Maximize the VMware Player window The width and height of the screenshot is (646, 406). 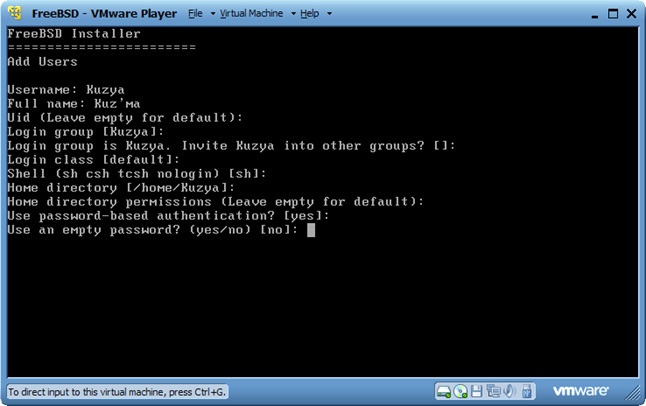coord(606,13)
